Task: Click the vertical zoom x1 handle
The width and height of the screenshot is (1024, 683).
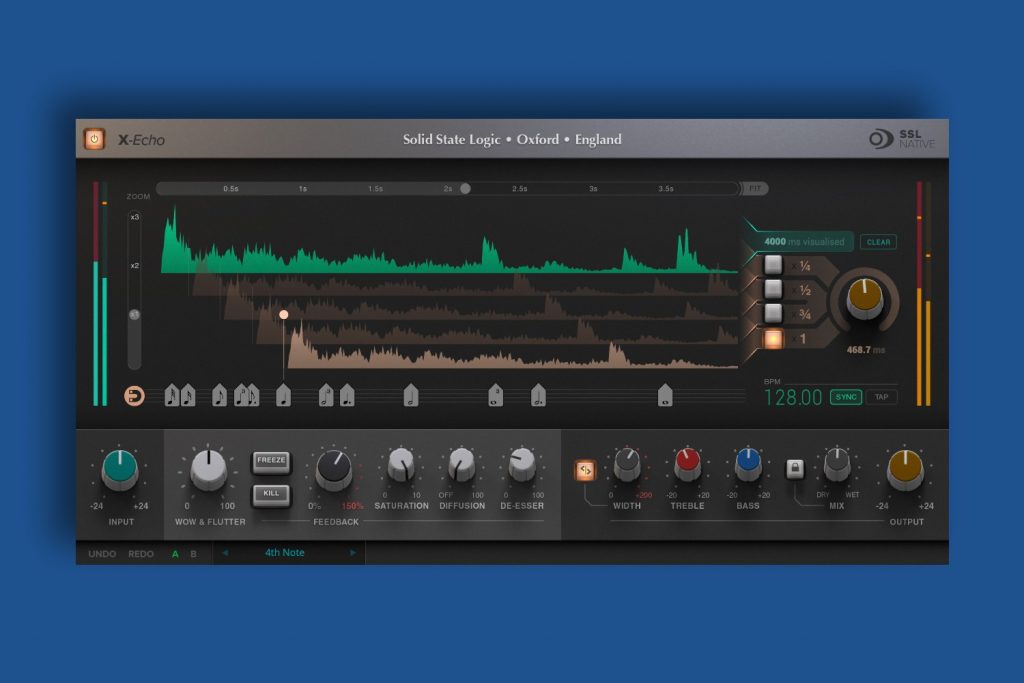Action: click(134, 315)
